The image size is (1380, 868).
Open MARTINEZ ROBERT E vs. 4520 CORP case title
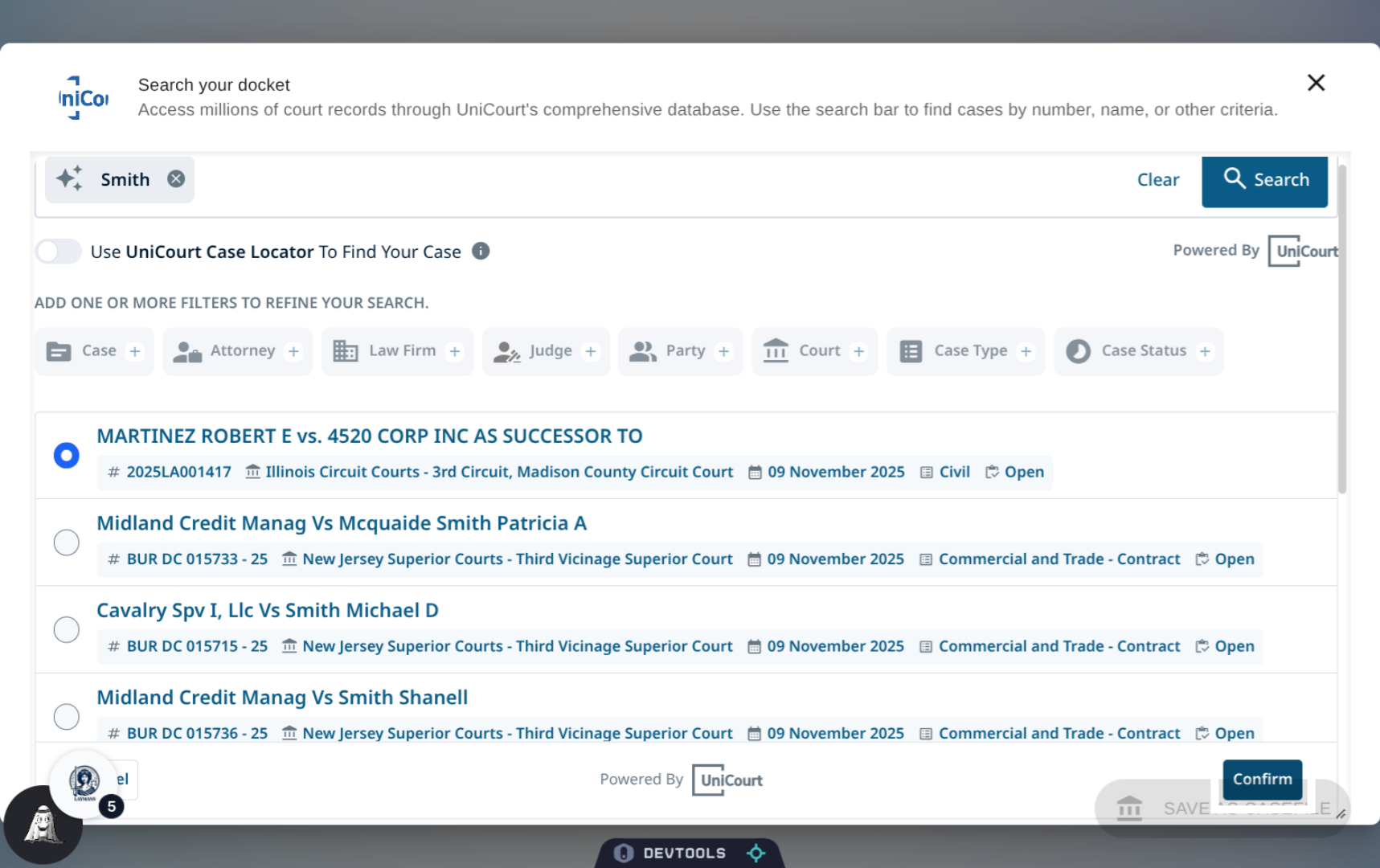[370, 436]
